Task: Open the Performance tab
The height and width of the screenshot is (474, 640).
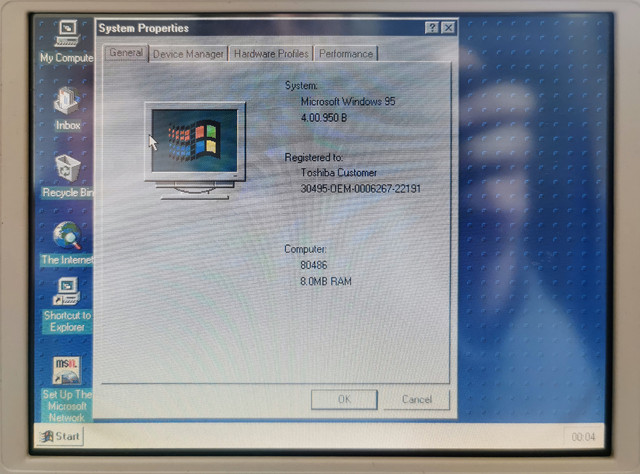Action: 346,54
